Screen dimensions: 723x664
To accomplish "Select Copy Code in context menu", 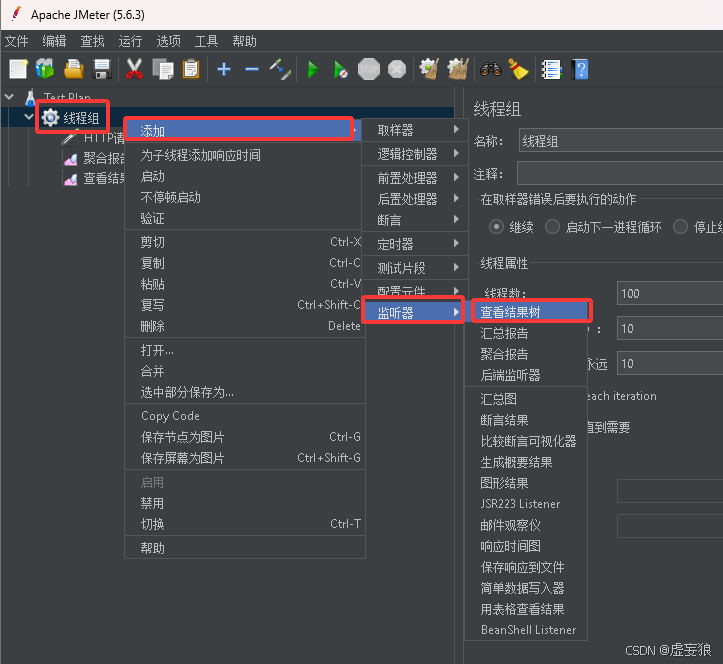I will coord(245,416).
